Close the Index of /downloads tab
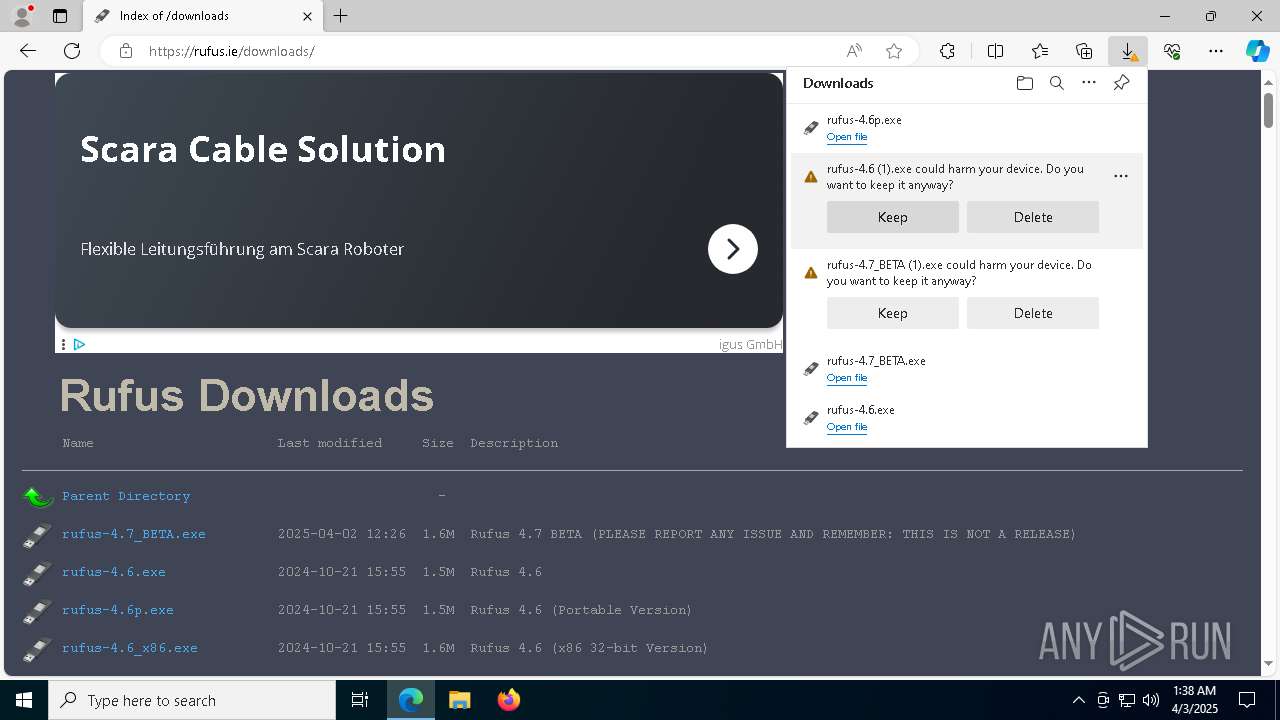 [307, 16]
